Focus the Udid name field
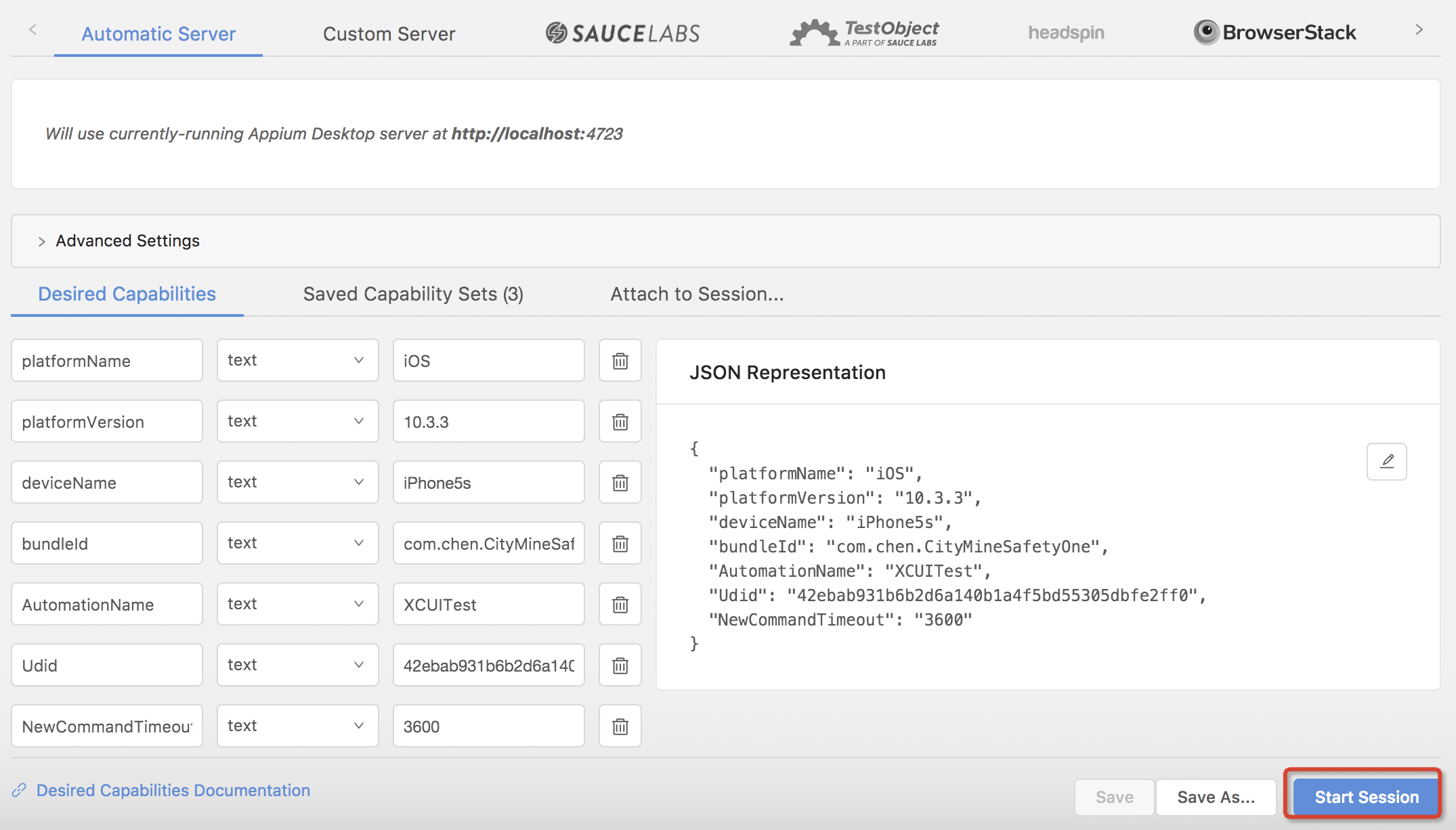This screenshot has width=1456, height=830. click(x=107, y=665)
